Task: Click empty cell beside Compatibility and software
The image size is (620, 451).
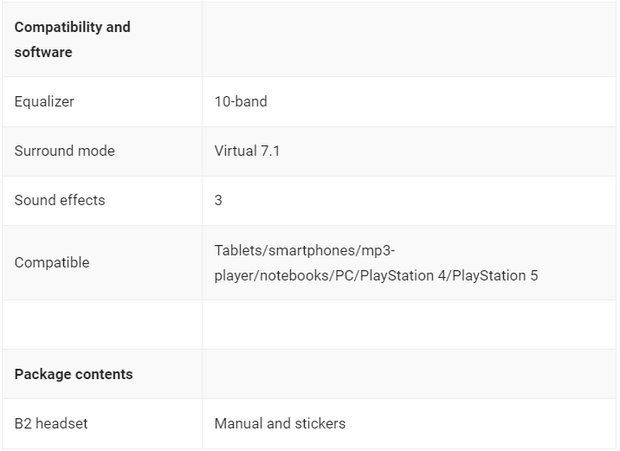Action: pos(409,40)
